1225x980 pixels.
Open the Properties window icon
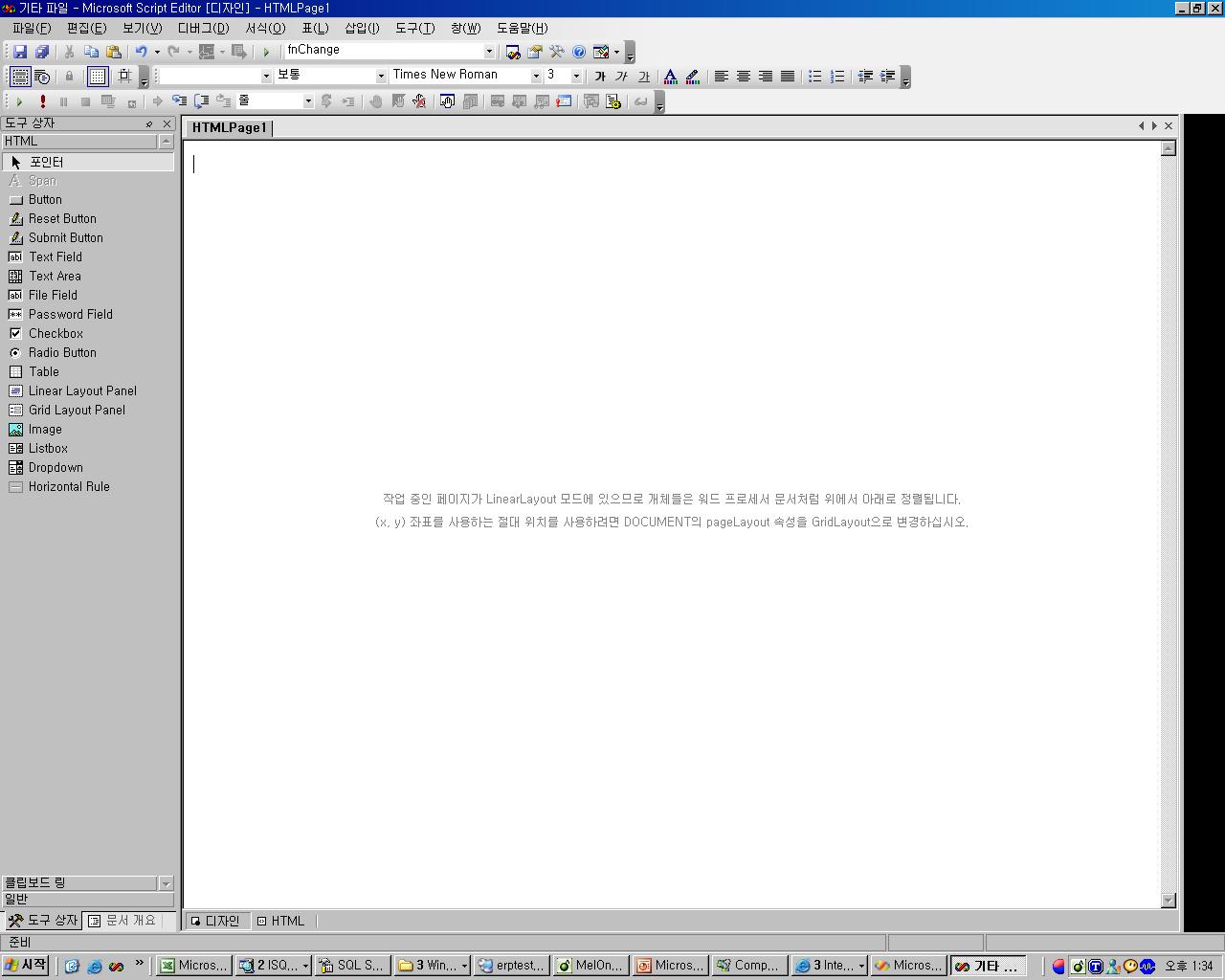click(x=535, y=52)
